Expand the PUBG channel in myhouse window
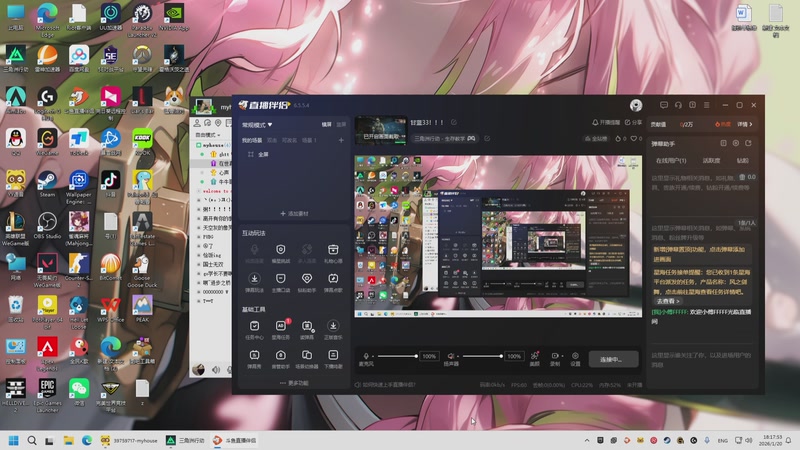This screenshot has width=800, height=450. [x=199, y=237]
